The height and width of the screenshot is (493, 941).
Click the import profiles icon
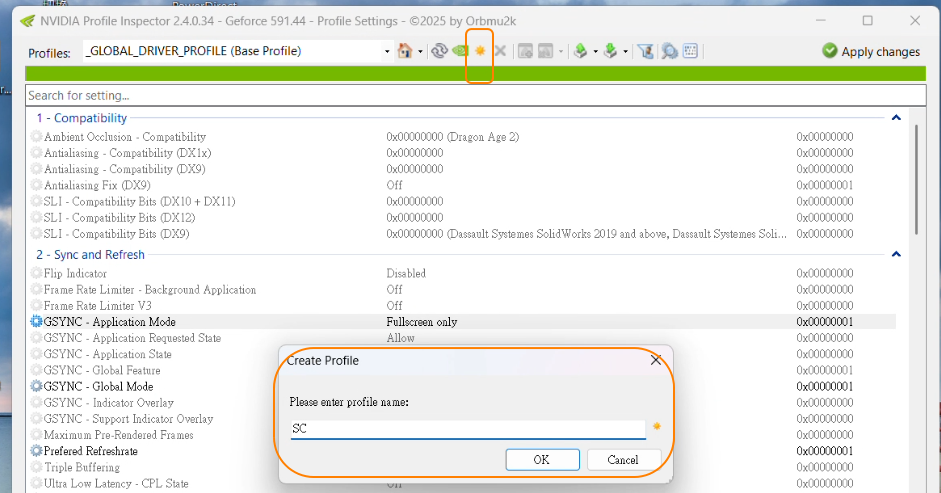coord(609,51)
